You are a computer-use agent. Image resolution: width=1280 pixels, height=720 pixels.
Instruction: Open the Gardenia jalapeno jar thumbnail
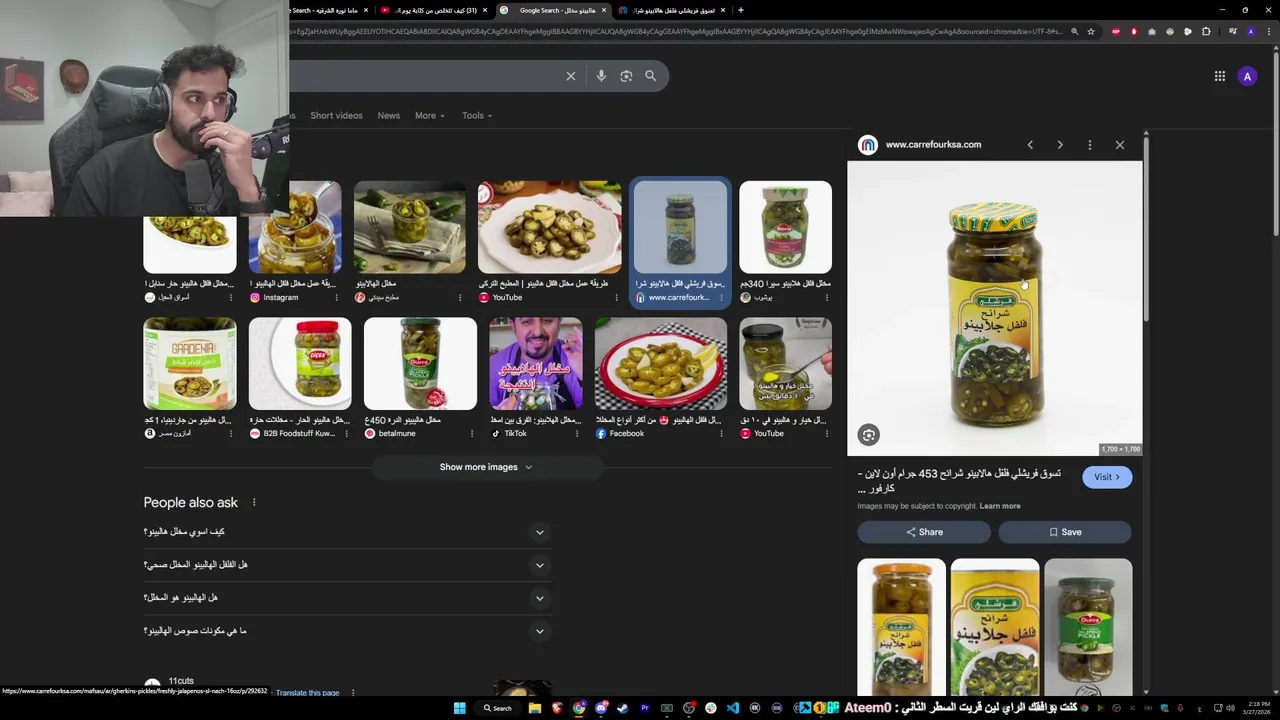190,364
